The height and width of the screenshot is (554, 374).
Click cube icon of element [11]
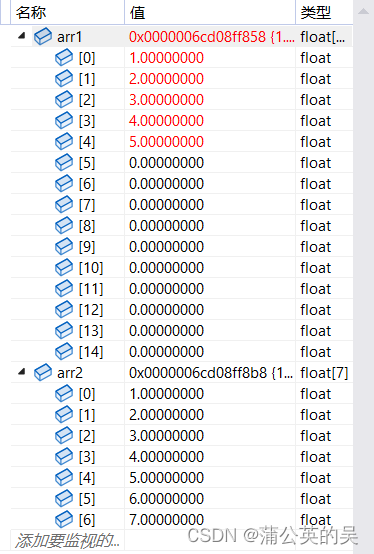click(x=64, y=288)
